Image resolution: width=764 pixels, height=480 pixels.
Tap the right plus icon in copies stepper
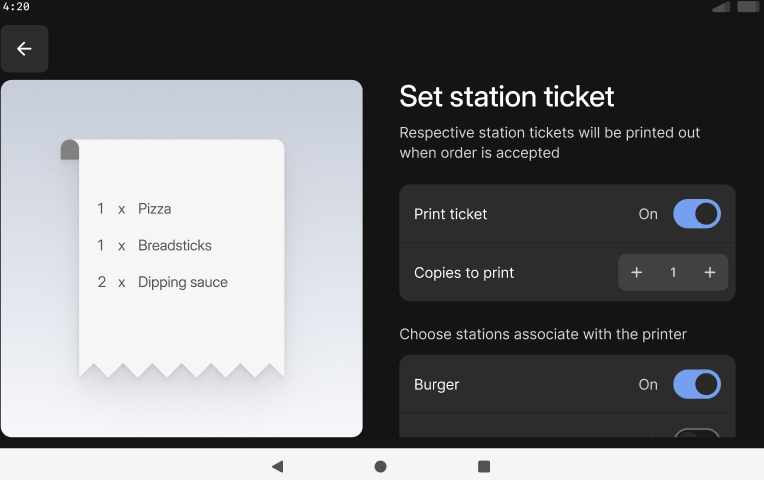(x=709, y=272)
